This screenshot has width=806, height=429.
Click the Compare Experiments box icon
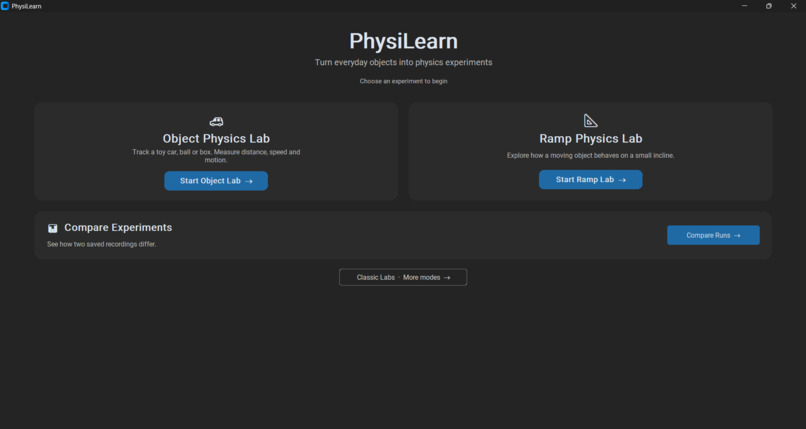point(52,228)
